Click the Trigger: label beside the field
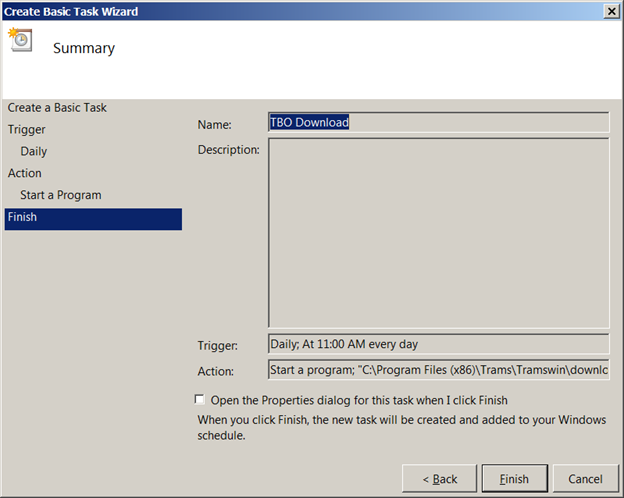This screenshot has height=498, width=624. click(217, 346)
